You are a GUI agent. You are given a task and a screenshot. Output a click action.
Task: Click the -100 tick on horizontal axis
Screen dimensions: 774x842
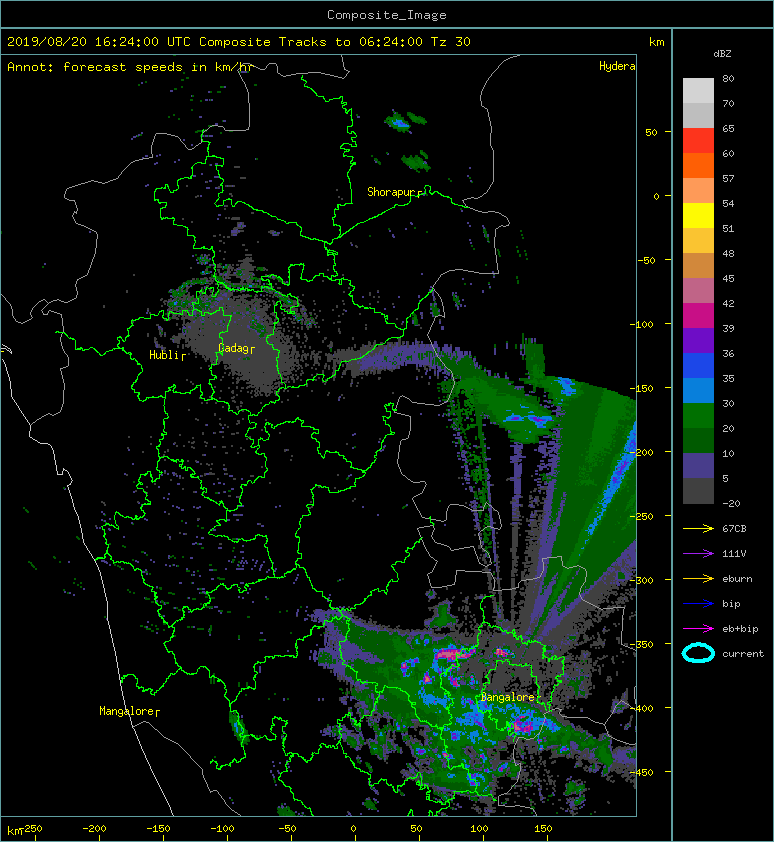pyautogui.click(x=222, y=829)
